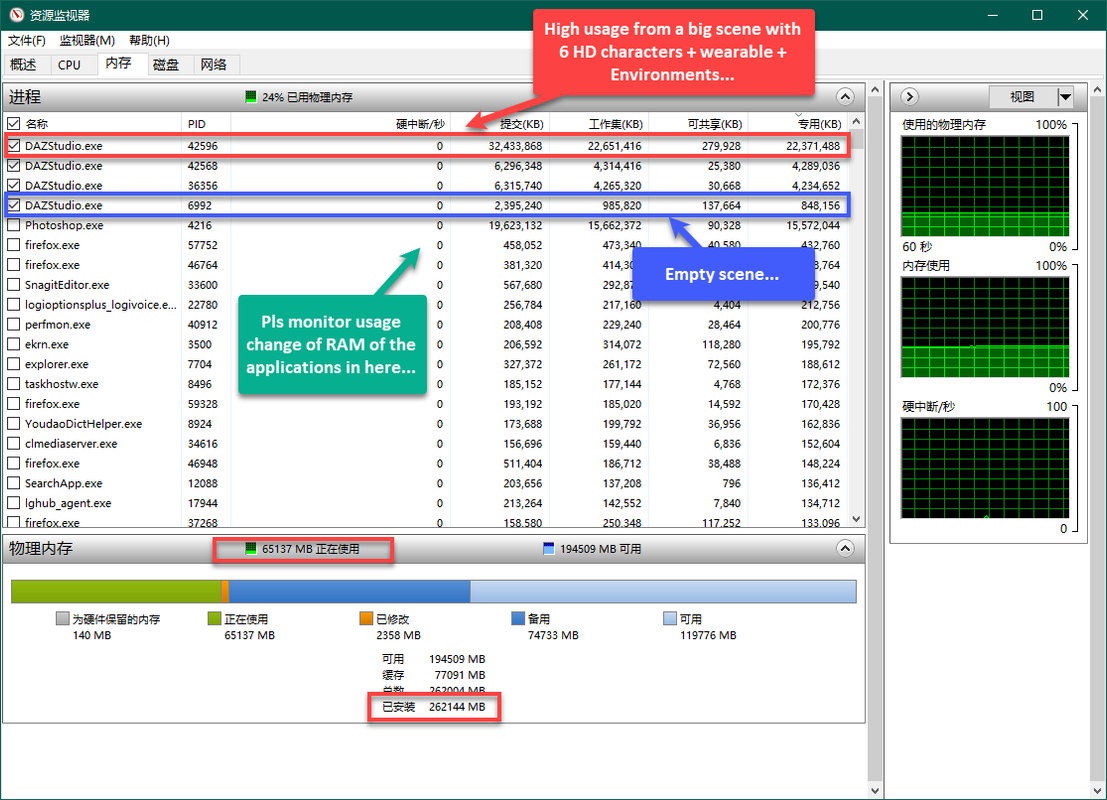This screenshot has width=1107, height=800.
Task: Click the process list scrollbar up arrow
Action: coord(856,121)
